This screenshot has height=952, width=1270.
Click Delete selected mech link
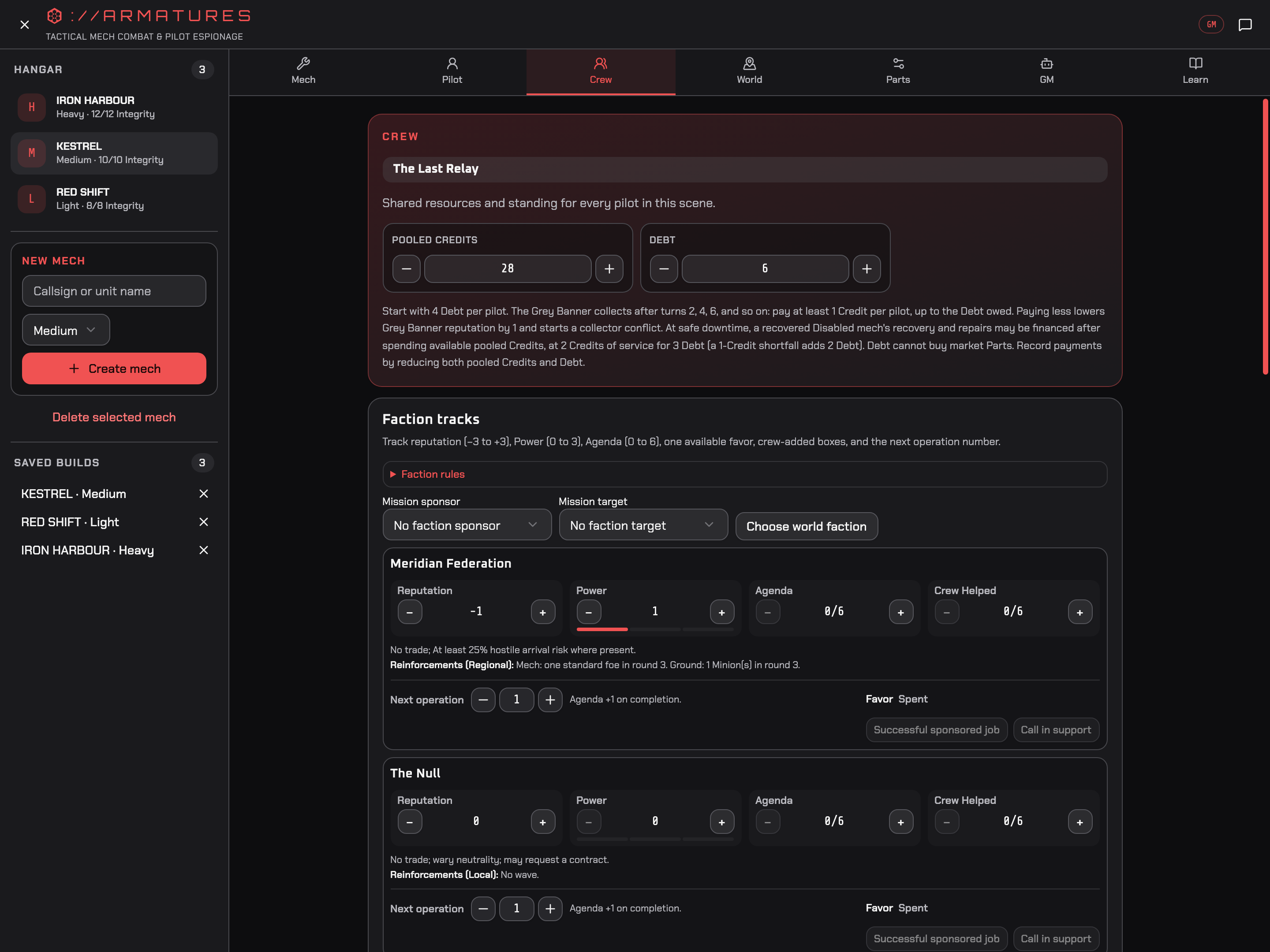click(114, 417)
